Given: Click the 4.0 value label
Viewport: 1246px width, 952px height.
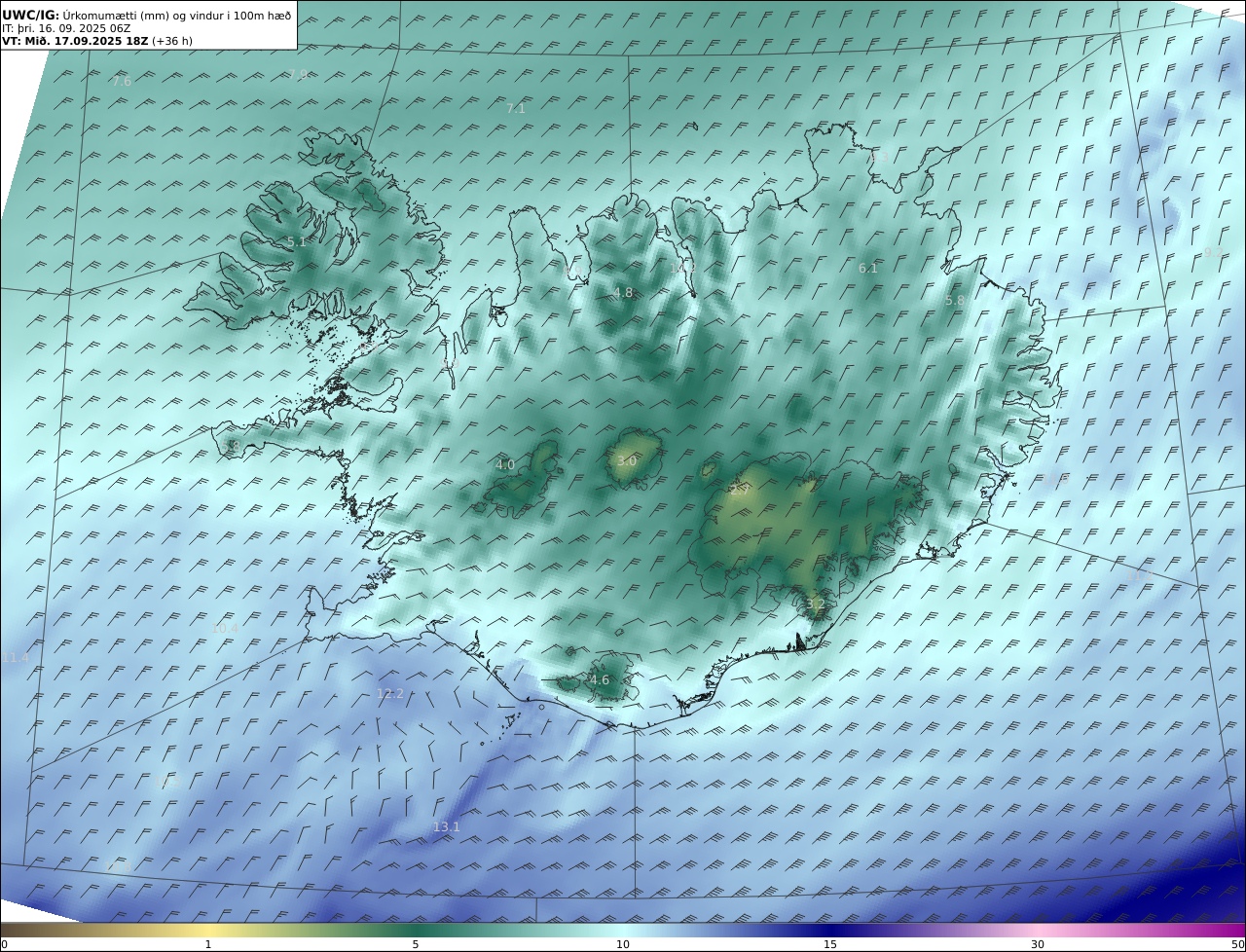Looking at the screenshot, I should point(505,465).
